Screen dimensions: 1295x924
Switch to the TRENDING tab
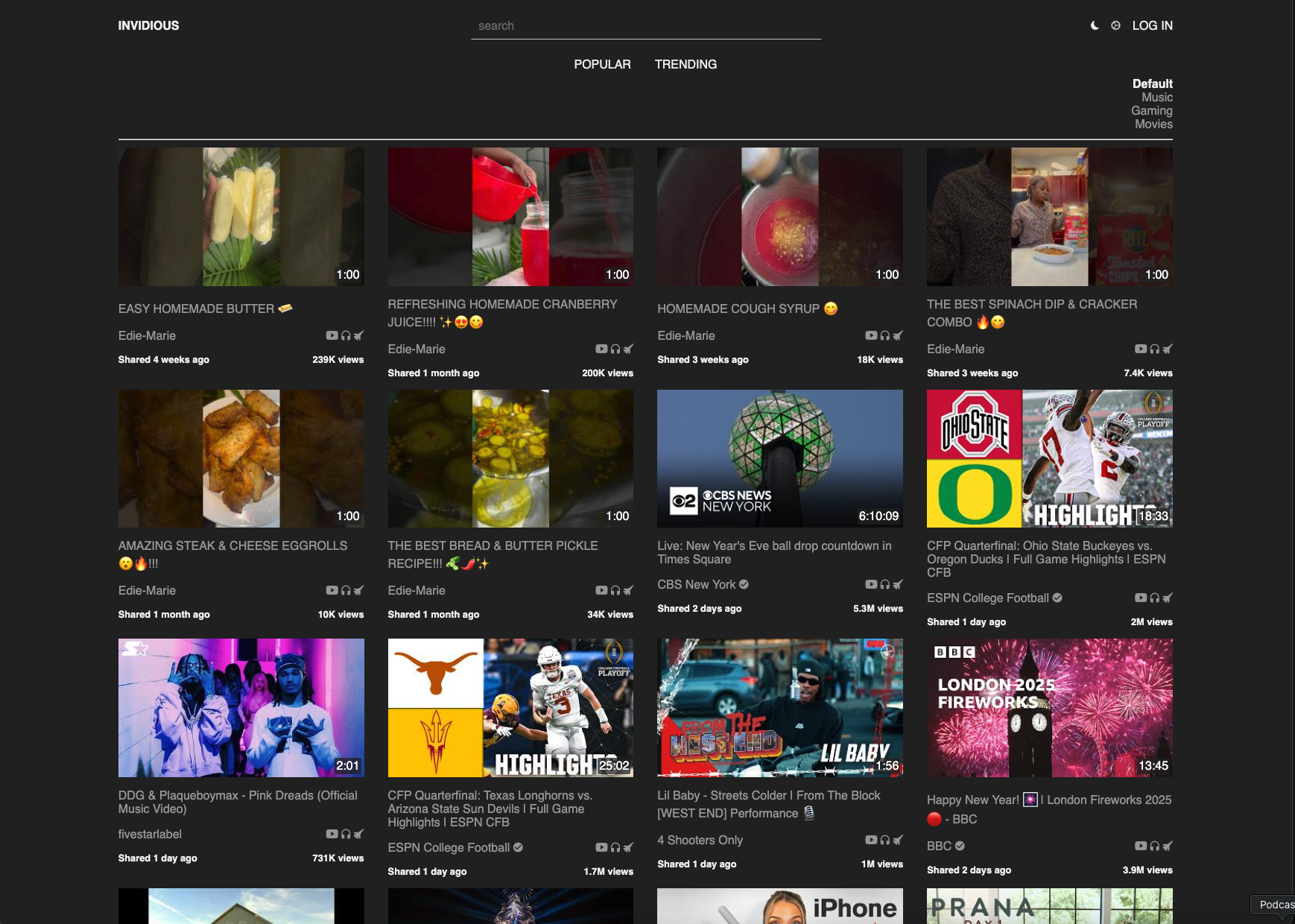tap(685, 64)
